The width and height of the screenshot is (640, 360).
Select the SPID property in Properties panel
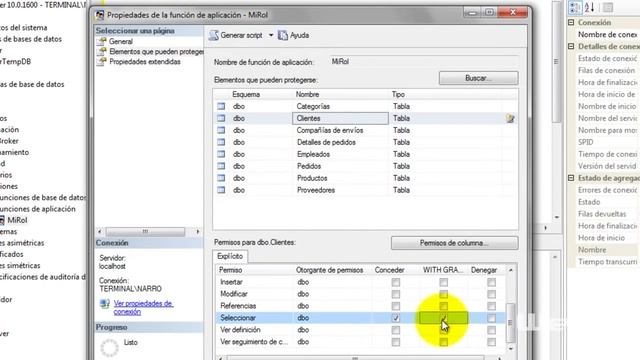[x=608, y=142]
